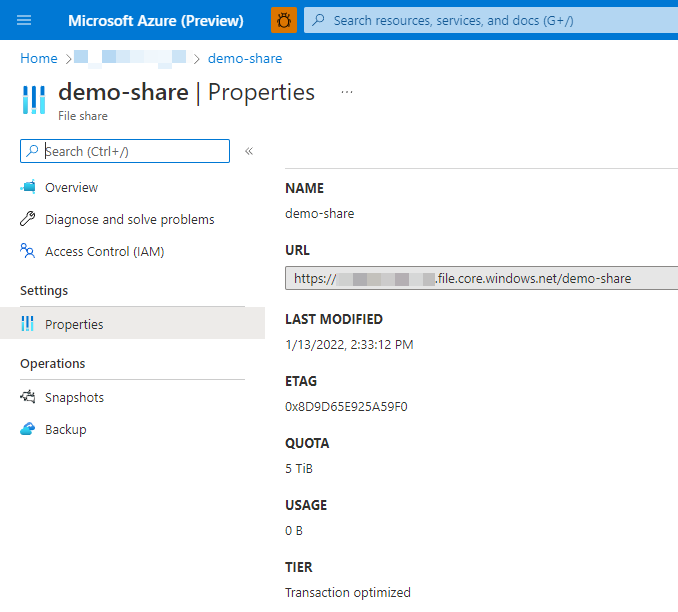Click the magnifier icon in the global search bar

[x=319, y=20]
